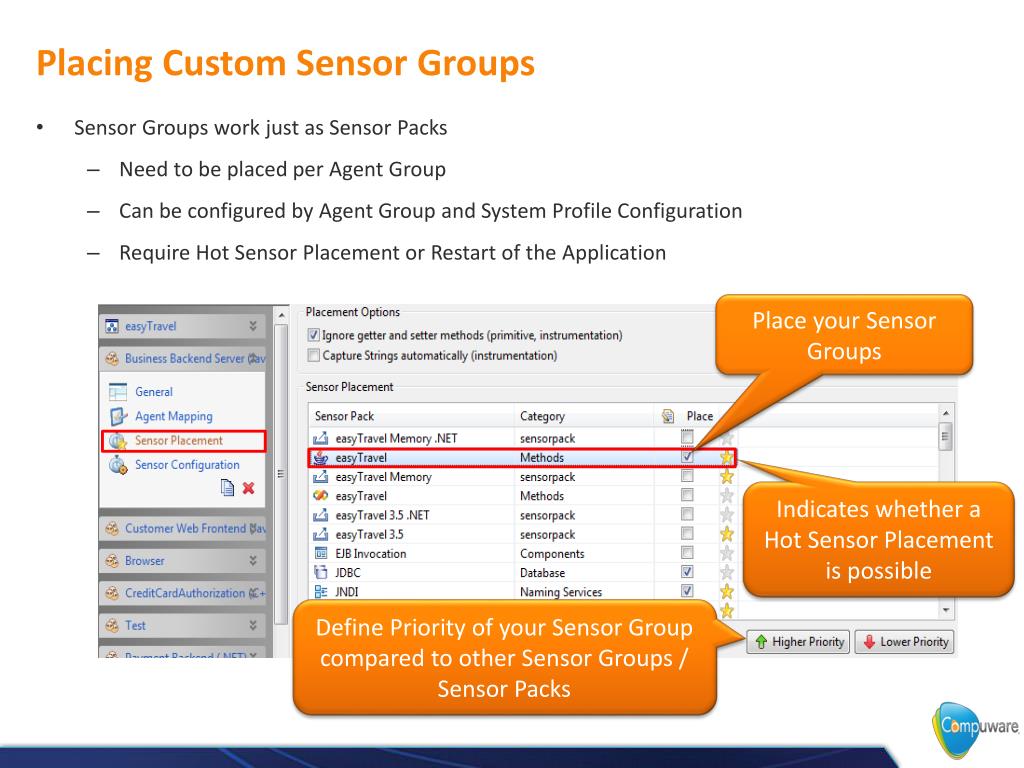
Task: Uncheck Place box for JDBC
Action: pyautogui.click(x=687, y=571)
